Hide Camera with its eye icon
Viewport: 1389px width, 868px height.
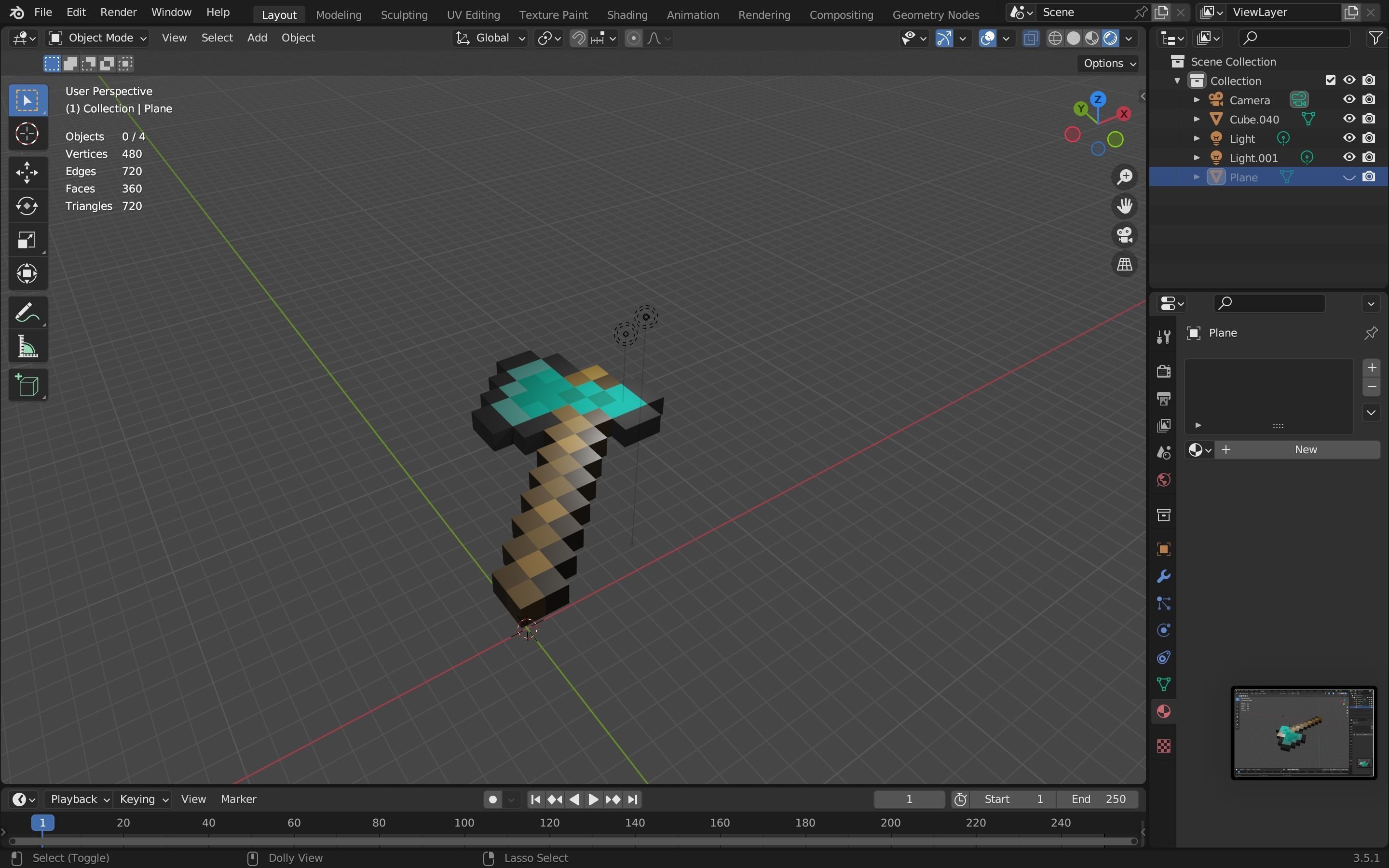click(1349, 99)
